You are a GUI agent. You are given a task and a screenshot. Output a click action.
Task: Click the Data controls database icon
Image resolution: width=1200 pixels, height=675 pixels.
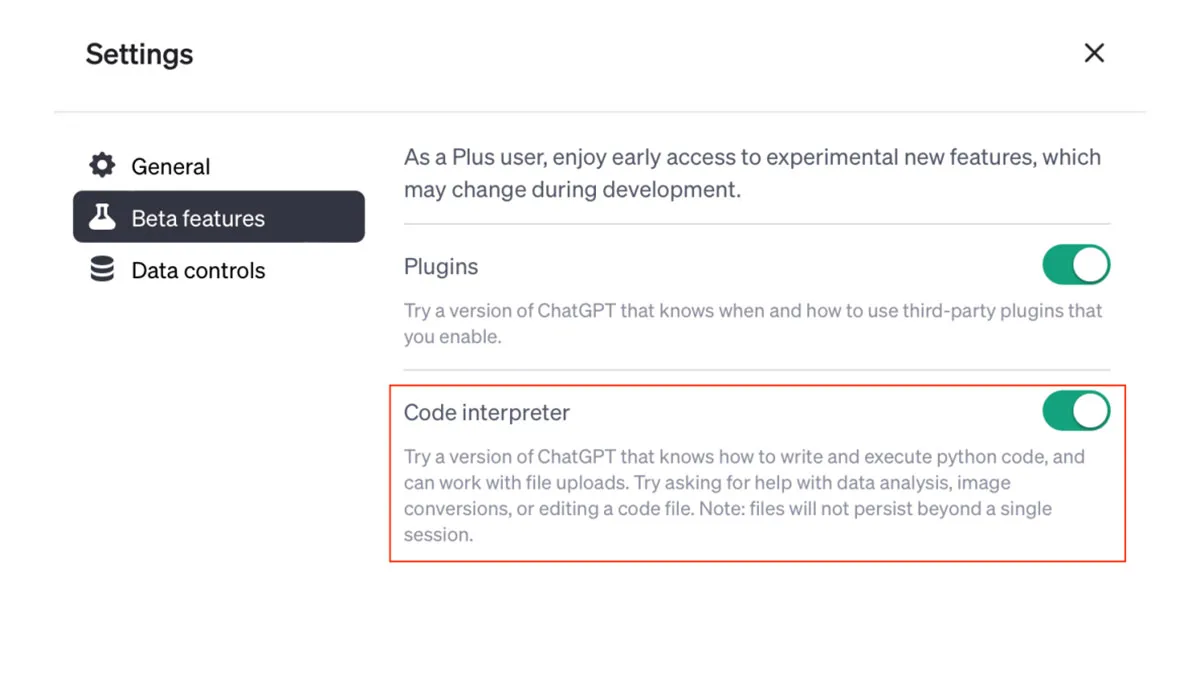point(102,270)
